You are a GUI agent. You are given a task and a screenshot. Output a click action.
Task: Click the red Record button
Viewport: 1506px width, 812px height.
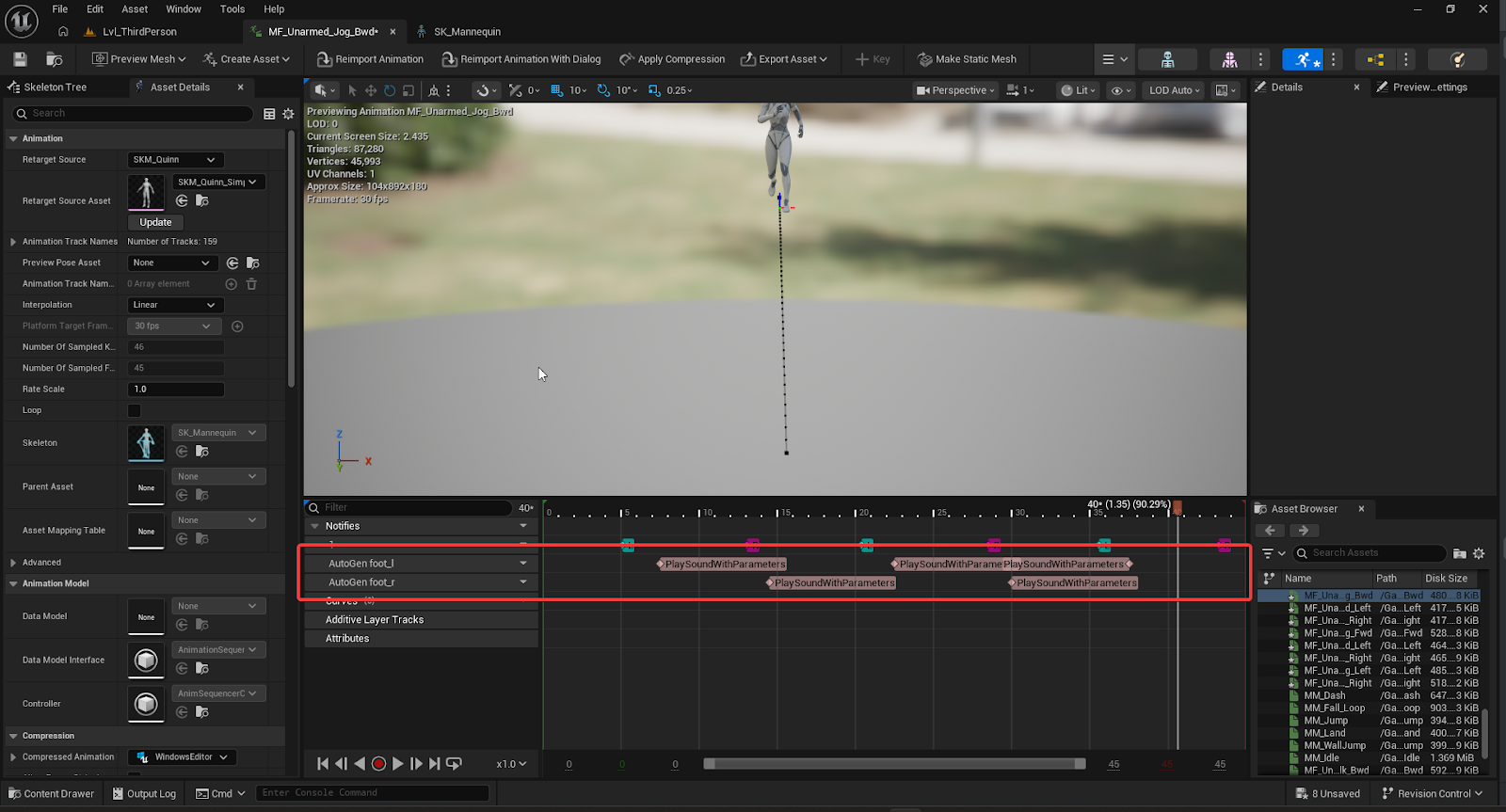click(378, 764)
